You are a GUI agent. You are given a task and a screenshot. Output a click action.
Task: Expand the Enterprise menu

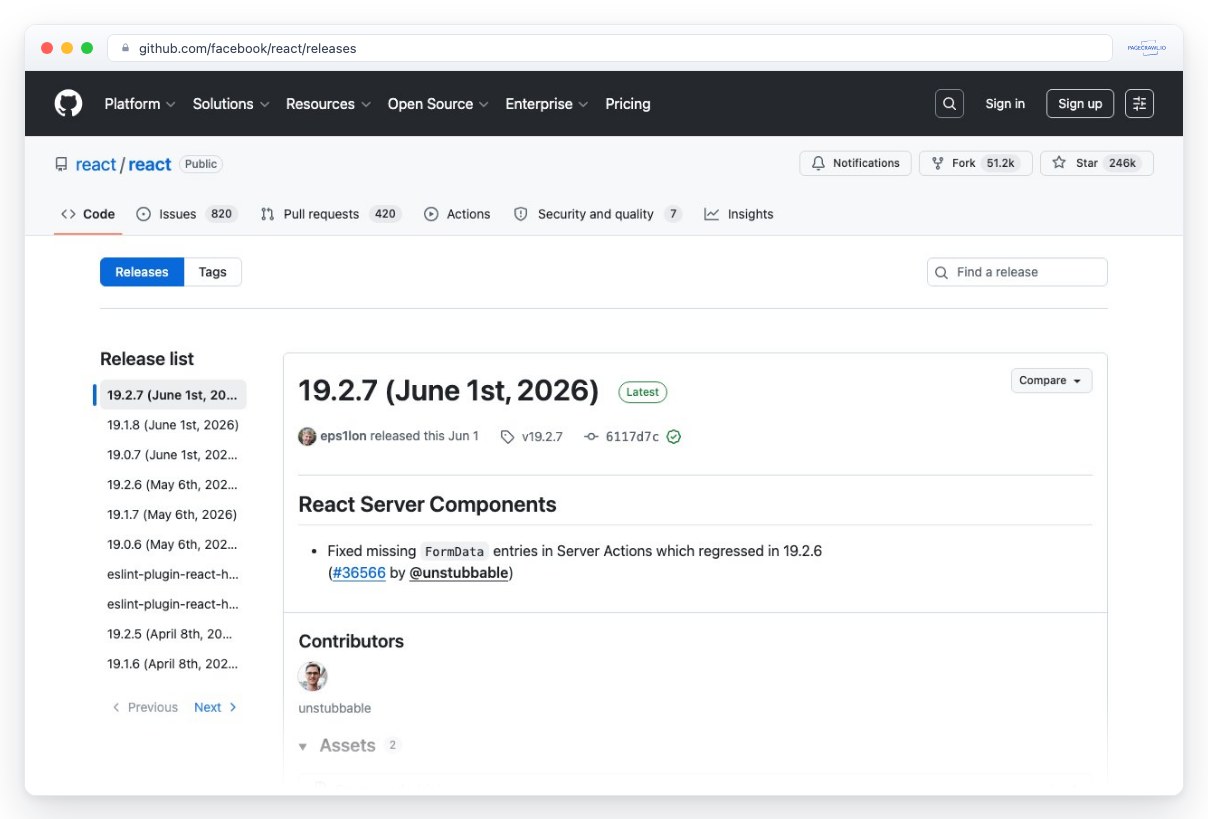pyautogui.click(x=547, y=104)
